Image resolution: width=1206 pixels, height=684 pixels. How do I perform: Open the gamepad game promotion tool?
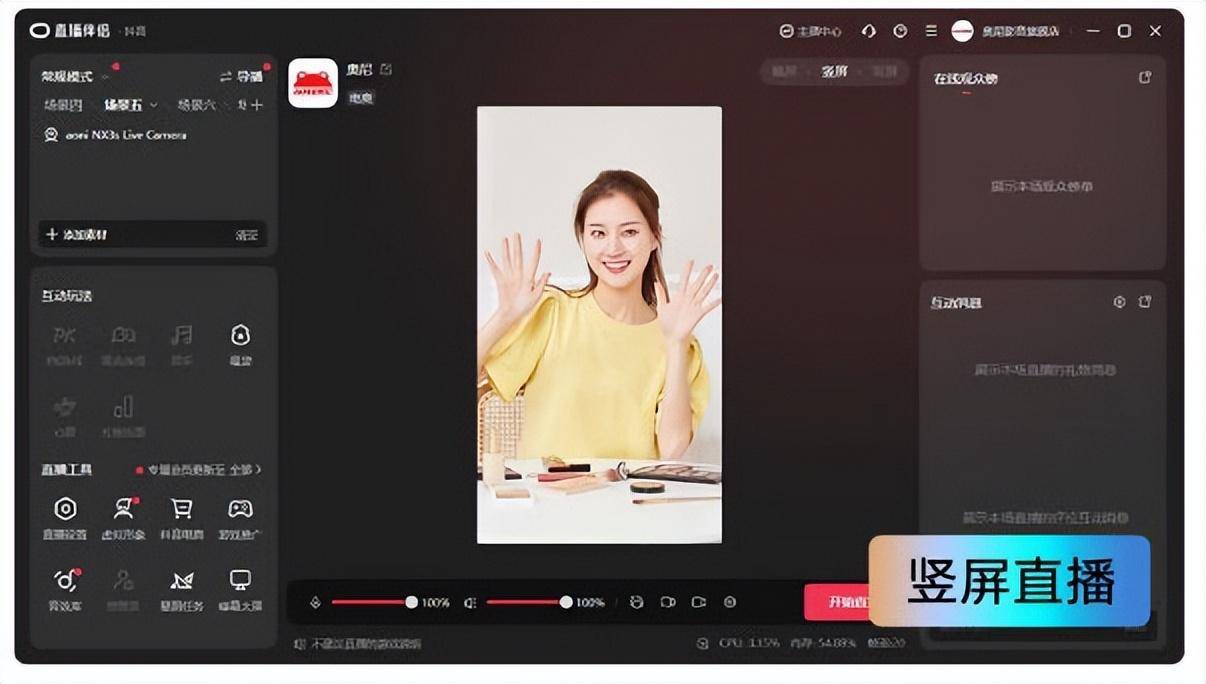click(240, 516)
